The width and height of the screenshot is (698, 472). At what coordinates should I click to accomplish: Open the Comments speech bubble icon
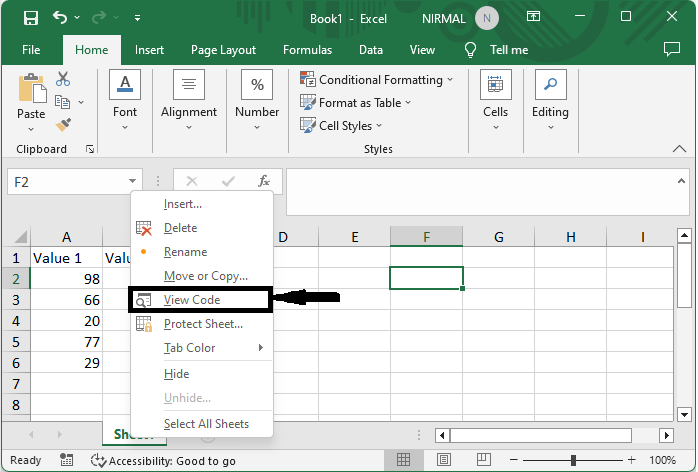[672, 49]
